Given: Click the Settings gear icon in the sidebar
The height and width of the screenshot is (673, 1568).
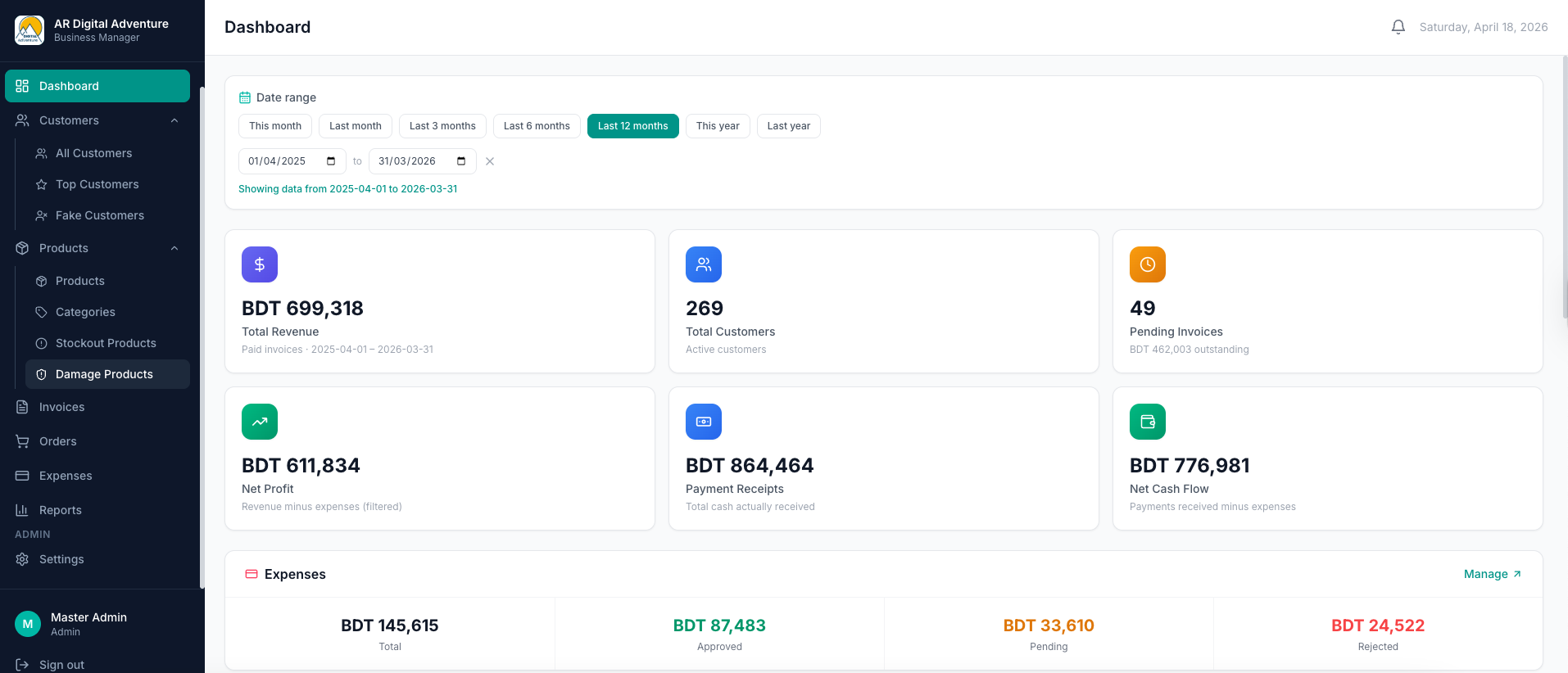Looking at the screenshot, I should (22, 559).
